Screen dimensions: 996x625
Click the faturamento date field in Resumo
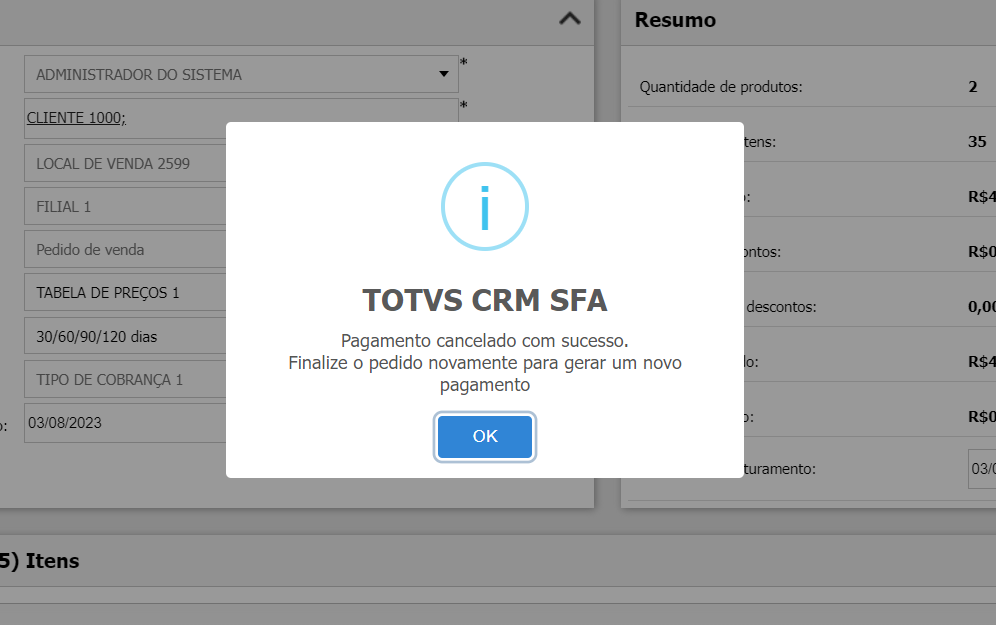click(x=982, y=468)
